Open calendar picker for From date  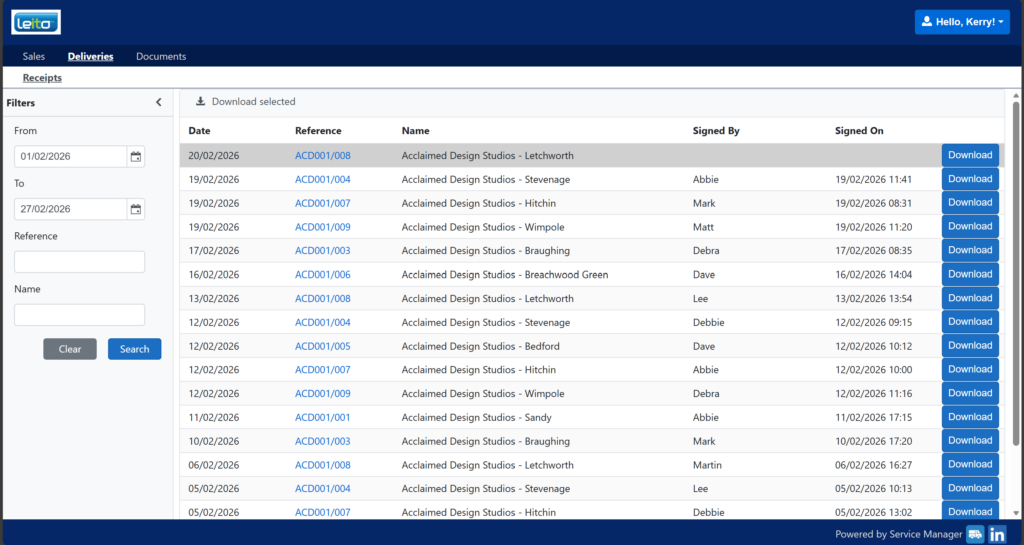coord(136,156)
